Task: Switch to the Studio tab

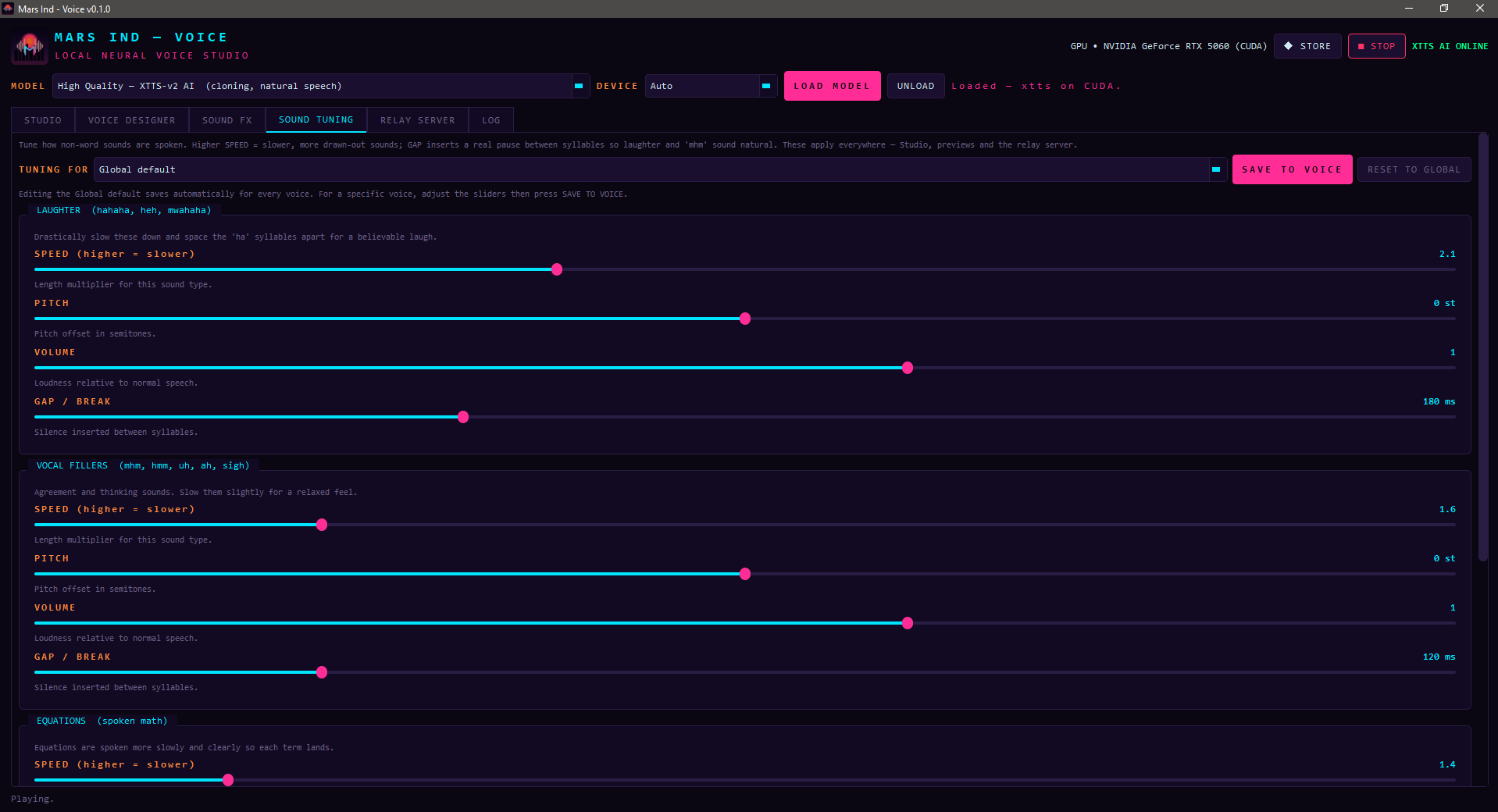Action: pyautogui.click(x=43, y=120)
